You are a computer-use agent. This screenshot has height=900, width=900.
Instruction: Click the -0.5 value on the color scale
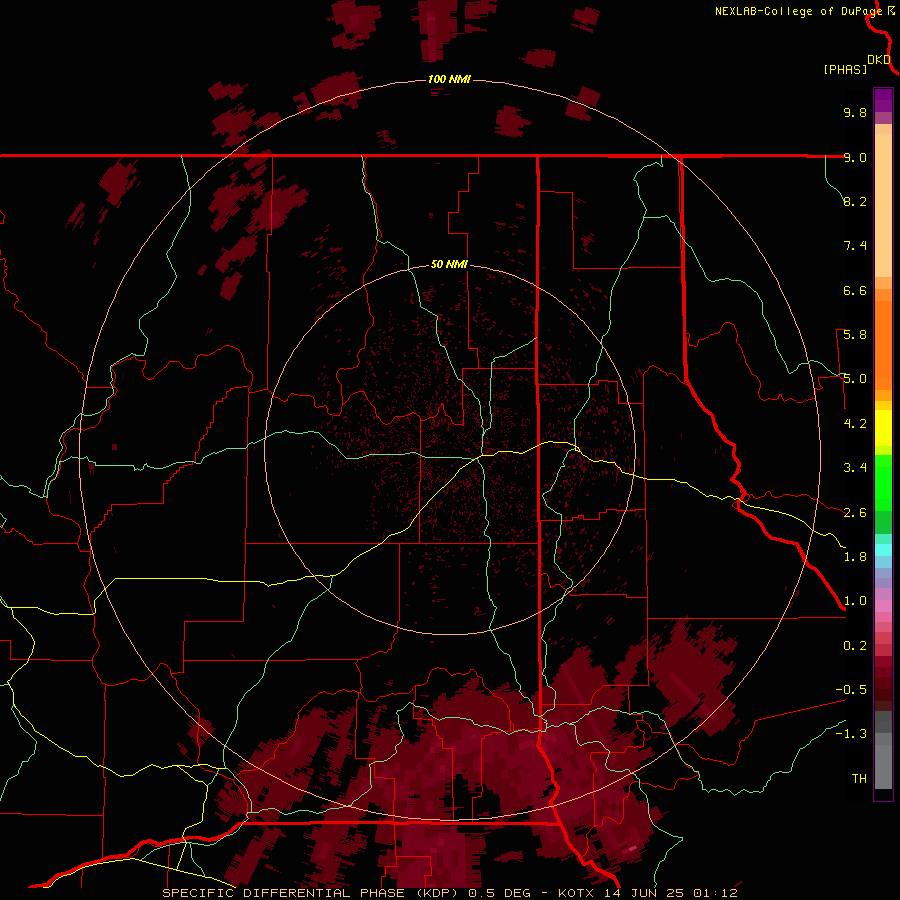[x=851, y=690]
